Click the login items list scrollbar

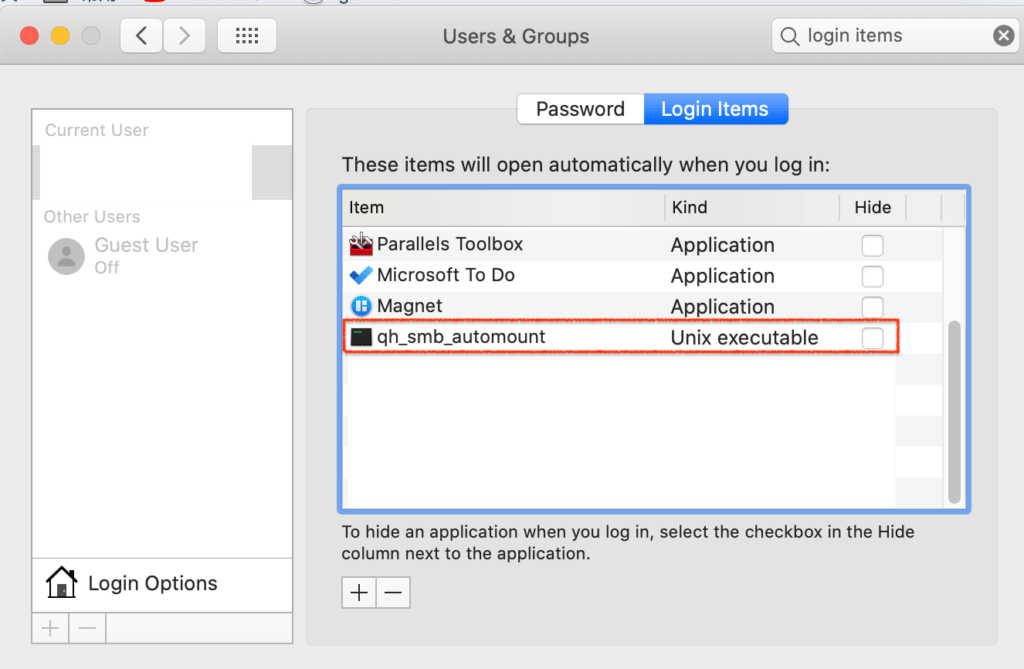(954, 412)
